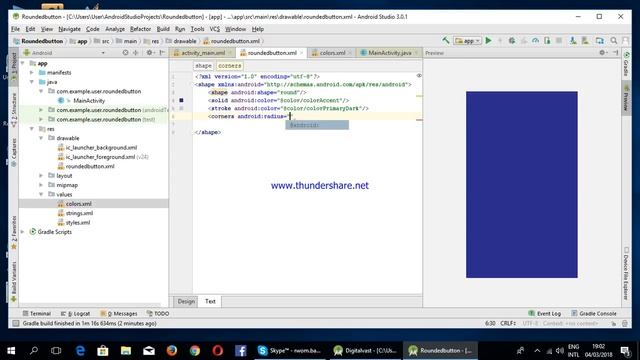Open the Structure side tool window
Screen dimensions: 640x360
click(x=13, y=110)
